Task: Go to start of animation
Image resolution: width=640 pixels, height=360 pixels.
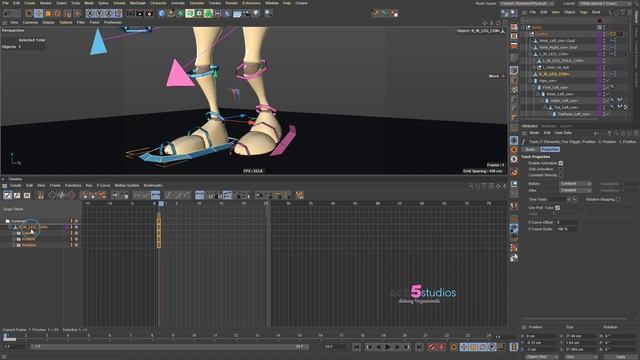Action: [x=356, y=347]
